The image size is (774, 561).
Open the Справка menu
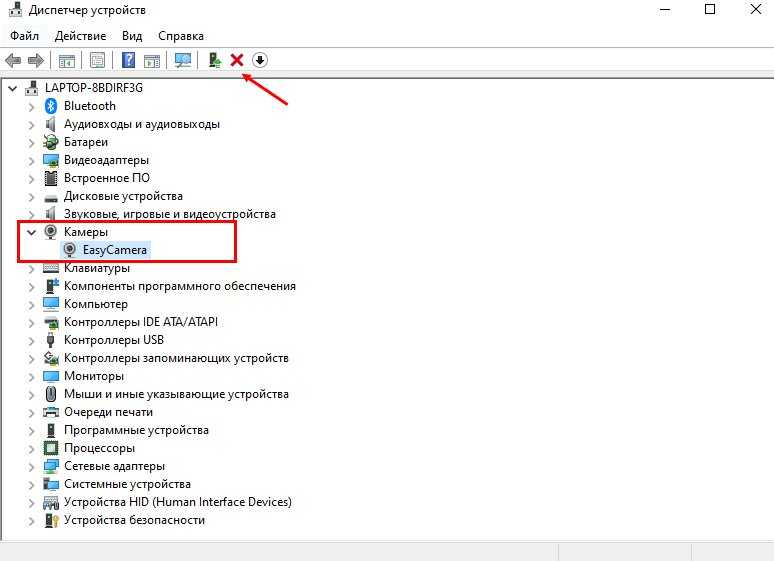[x=181, y=36]
